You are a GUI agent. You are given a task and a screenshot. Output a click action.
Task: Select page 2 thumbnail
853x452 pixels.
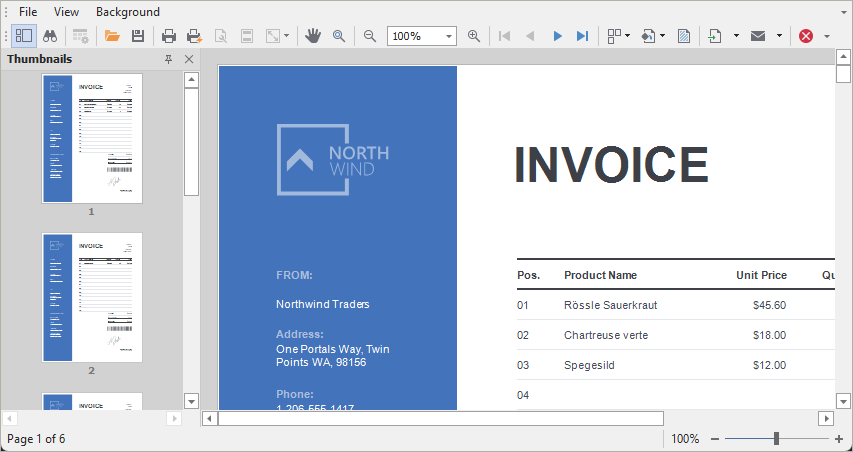(92, 298)
